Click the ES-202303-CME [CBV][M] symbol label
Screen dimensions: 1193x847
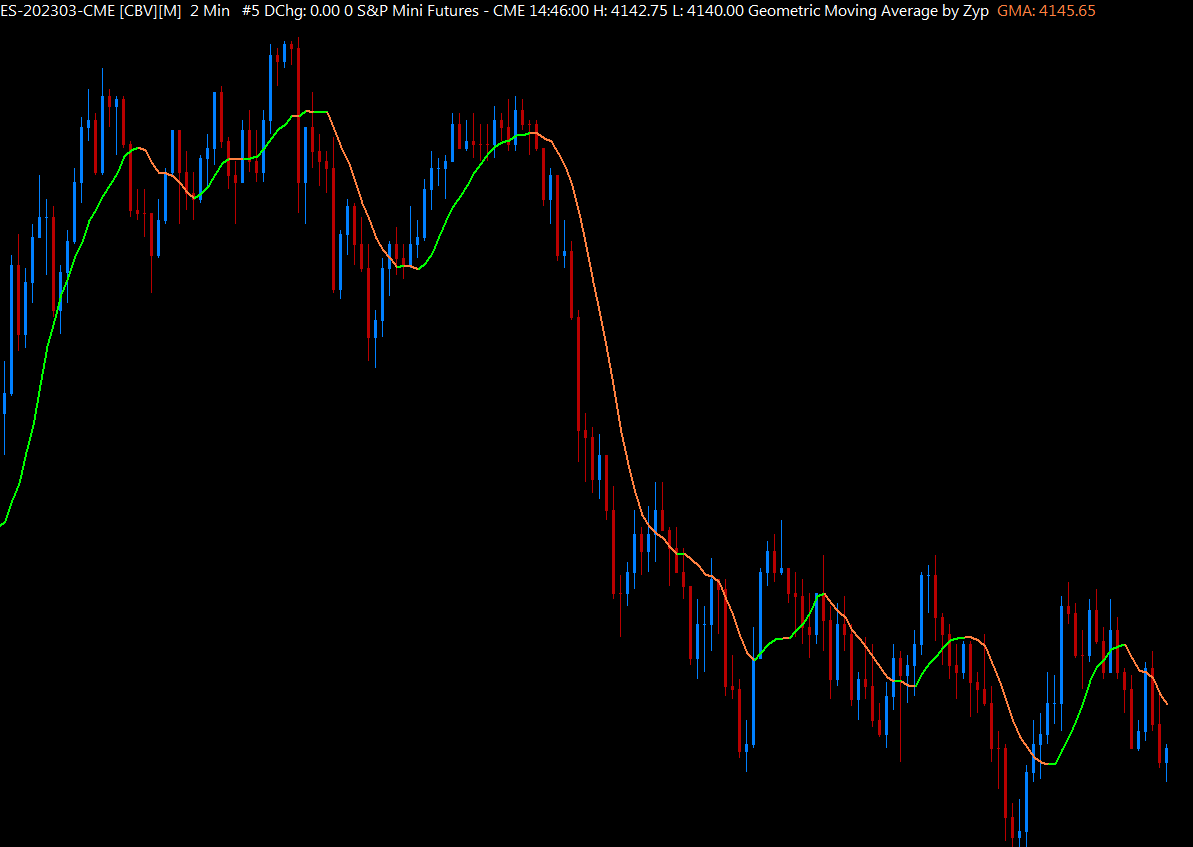click(91, 11)
